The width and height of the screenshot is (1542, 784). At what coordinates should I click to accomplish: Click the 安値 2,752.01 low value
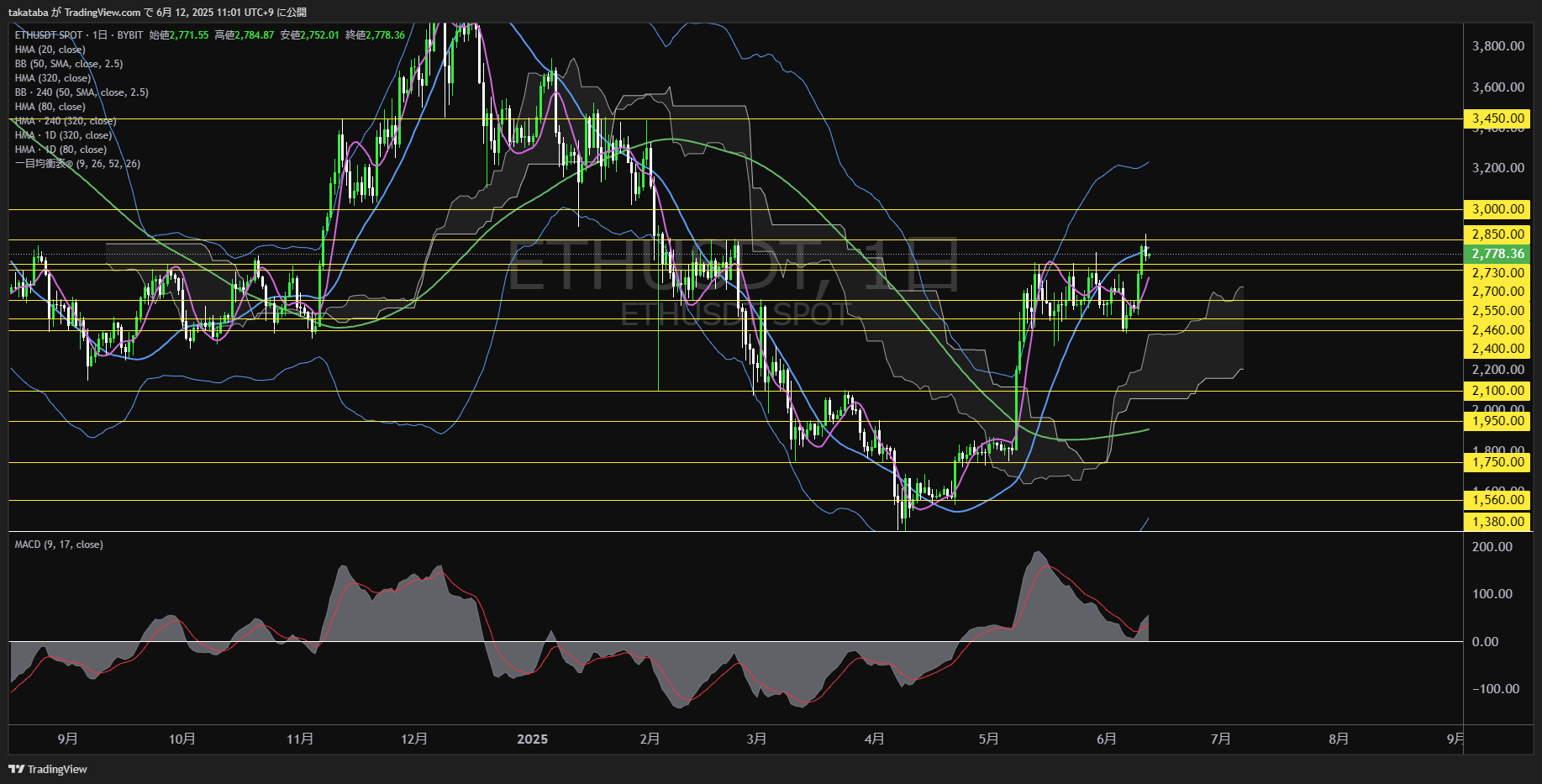pyautogui.click(x=310, y=35)
